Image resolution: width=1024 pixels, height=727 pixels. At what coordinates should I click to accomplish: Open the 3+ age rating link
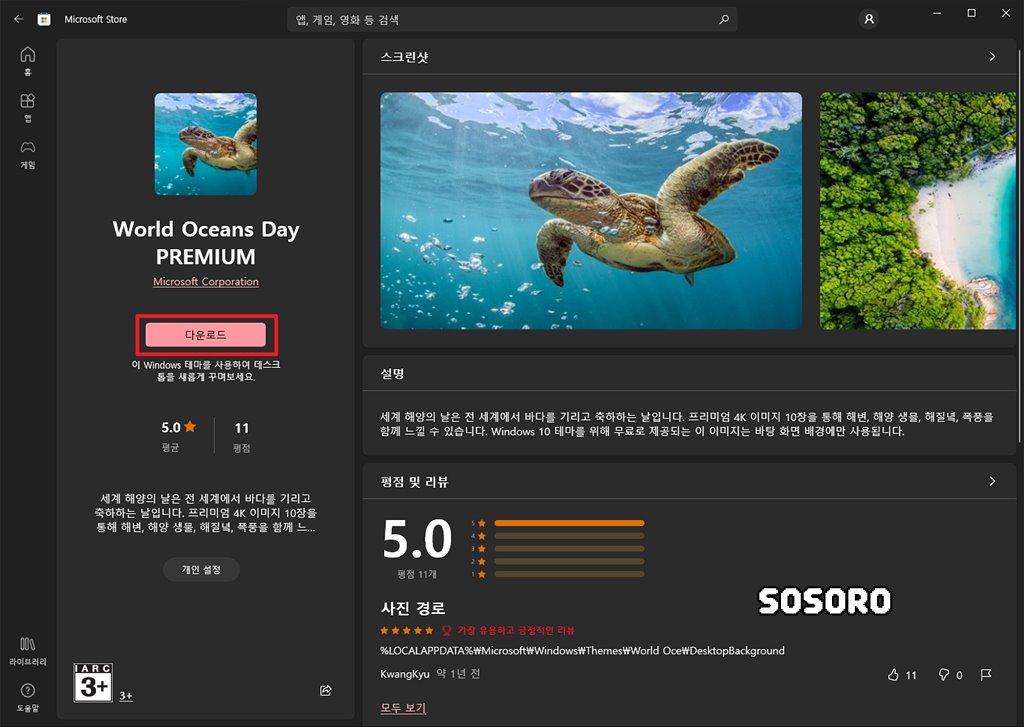[125, 696]
